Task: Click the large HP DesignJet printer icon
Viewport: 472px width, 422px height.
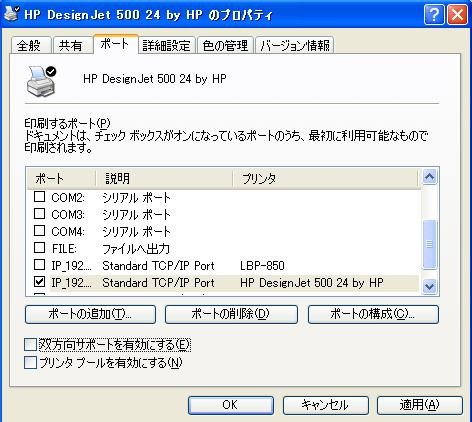Action: coord(41,81)
